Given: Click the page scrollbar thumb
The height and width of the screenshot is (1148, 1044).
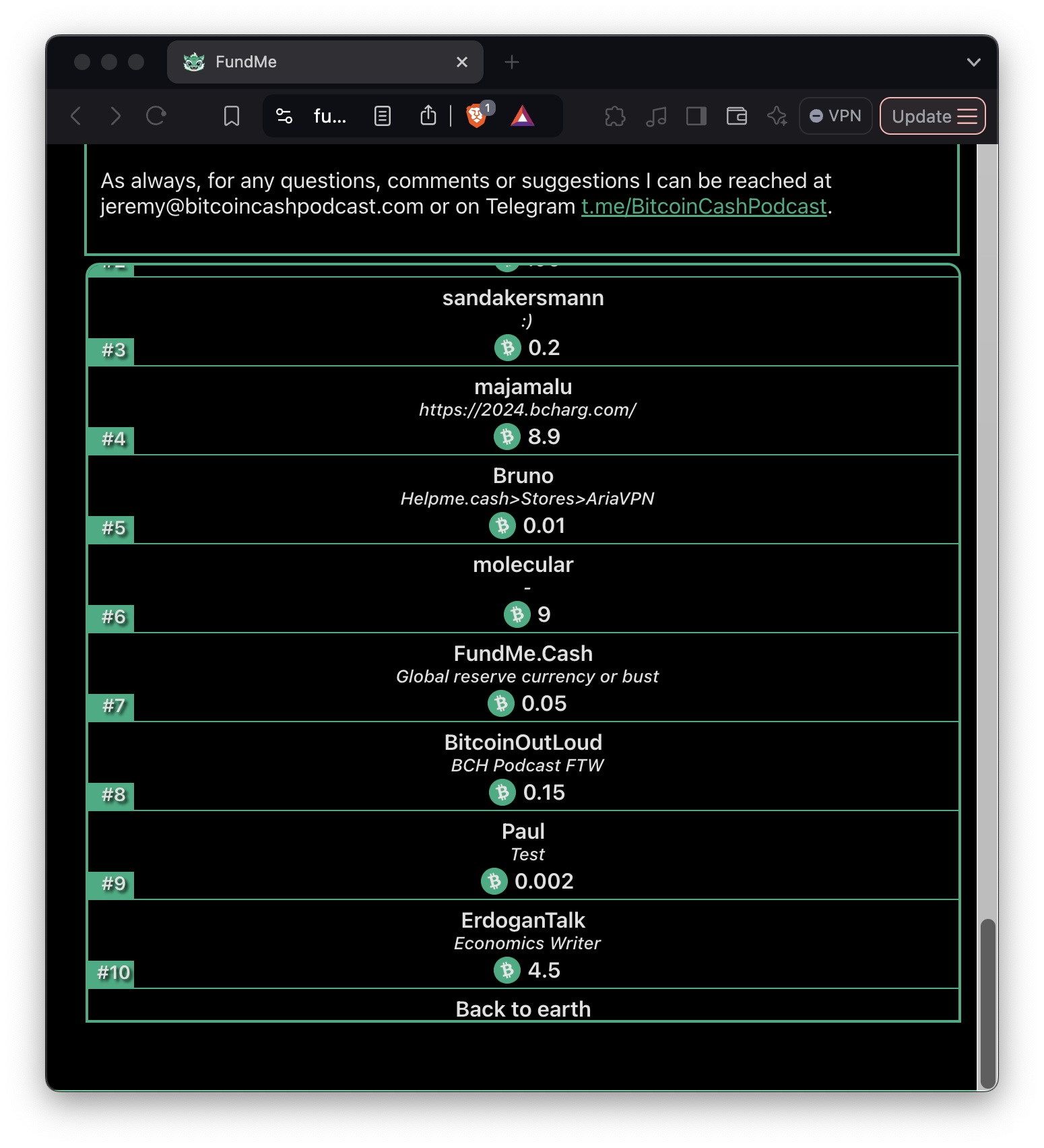Looking at the screenshot, I should [987, 1002].
